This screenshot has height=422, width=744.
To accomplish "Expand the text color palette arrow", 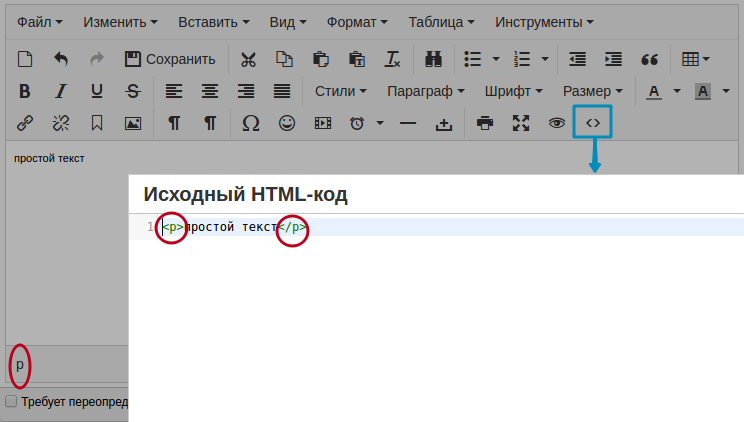I will point(677,91).
